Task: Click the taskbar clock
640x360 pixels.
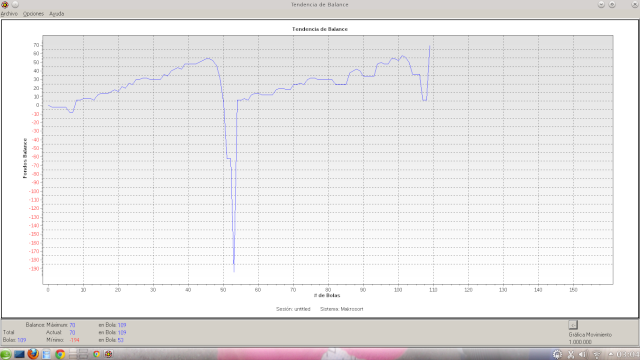Action: pos(628,354)
